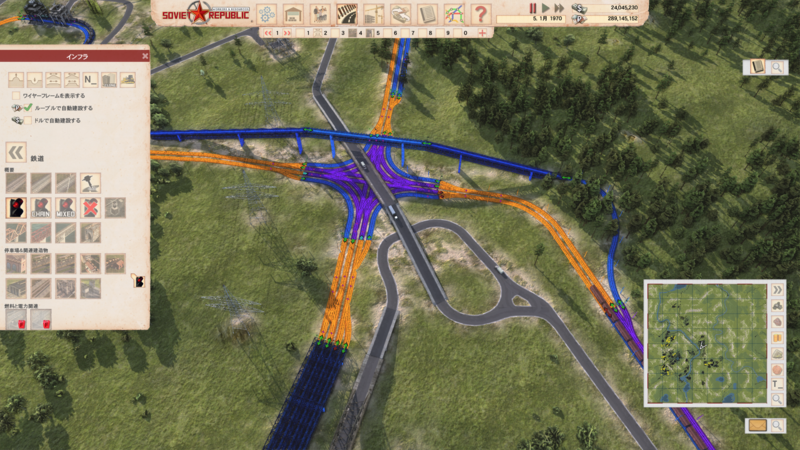Image resolution: width=800 pixels, height=450 pixels.
Task: Pause the game simulation
Action: tap(532, 7)
